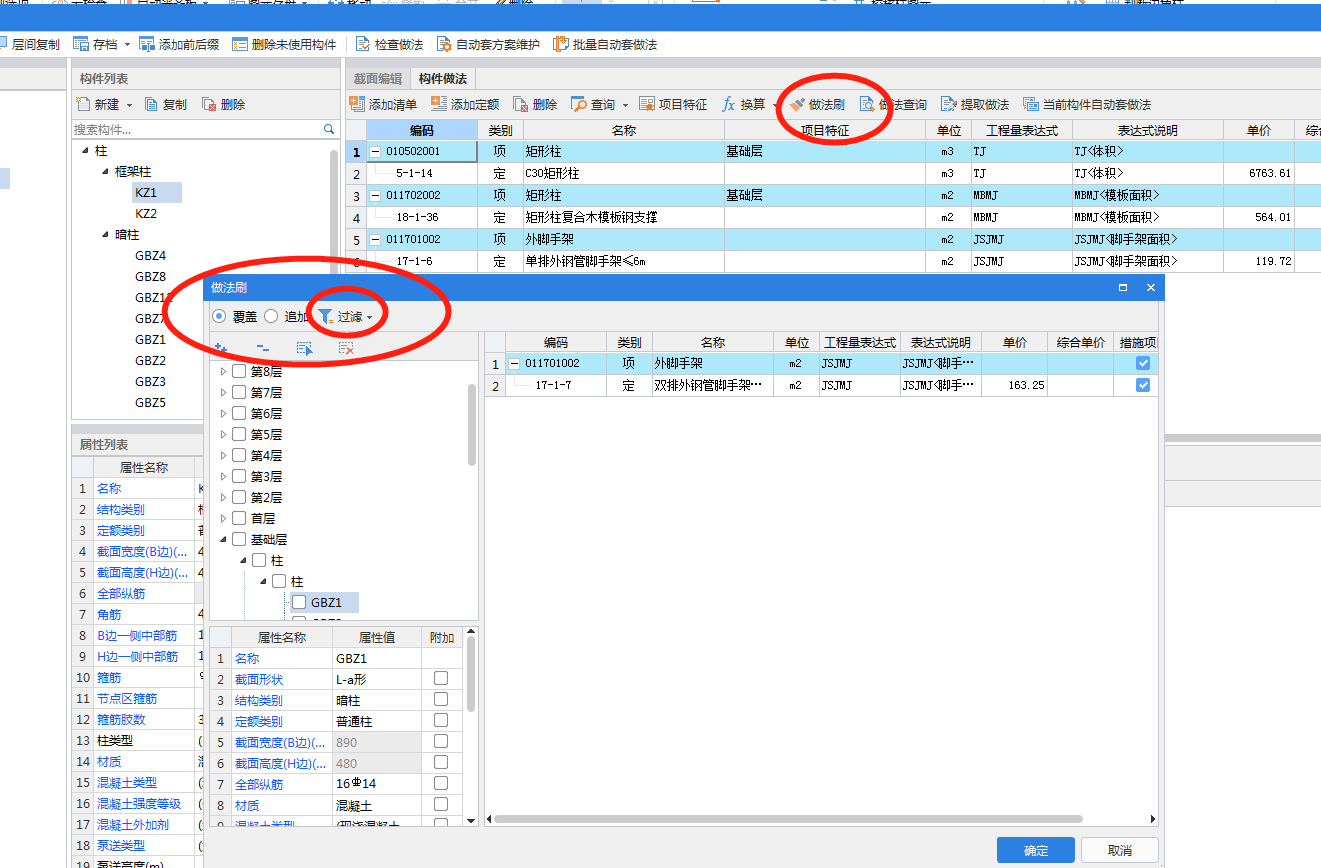Click the dialog table horizontal scrollbar
Viewport: 1321px width, 868px height.
[x=786, y=819]
